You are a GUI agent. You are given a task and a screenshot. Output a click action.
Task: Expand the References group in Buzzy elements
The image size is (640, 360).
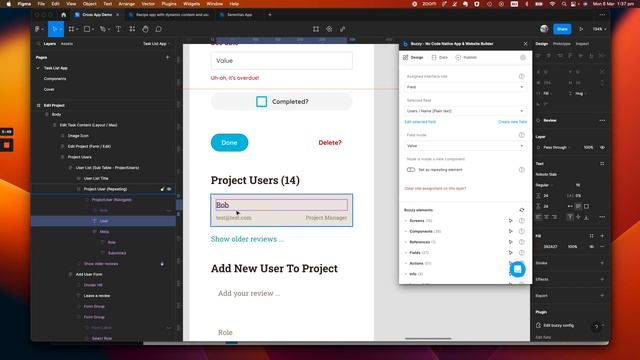coord(406,242)
